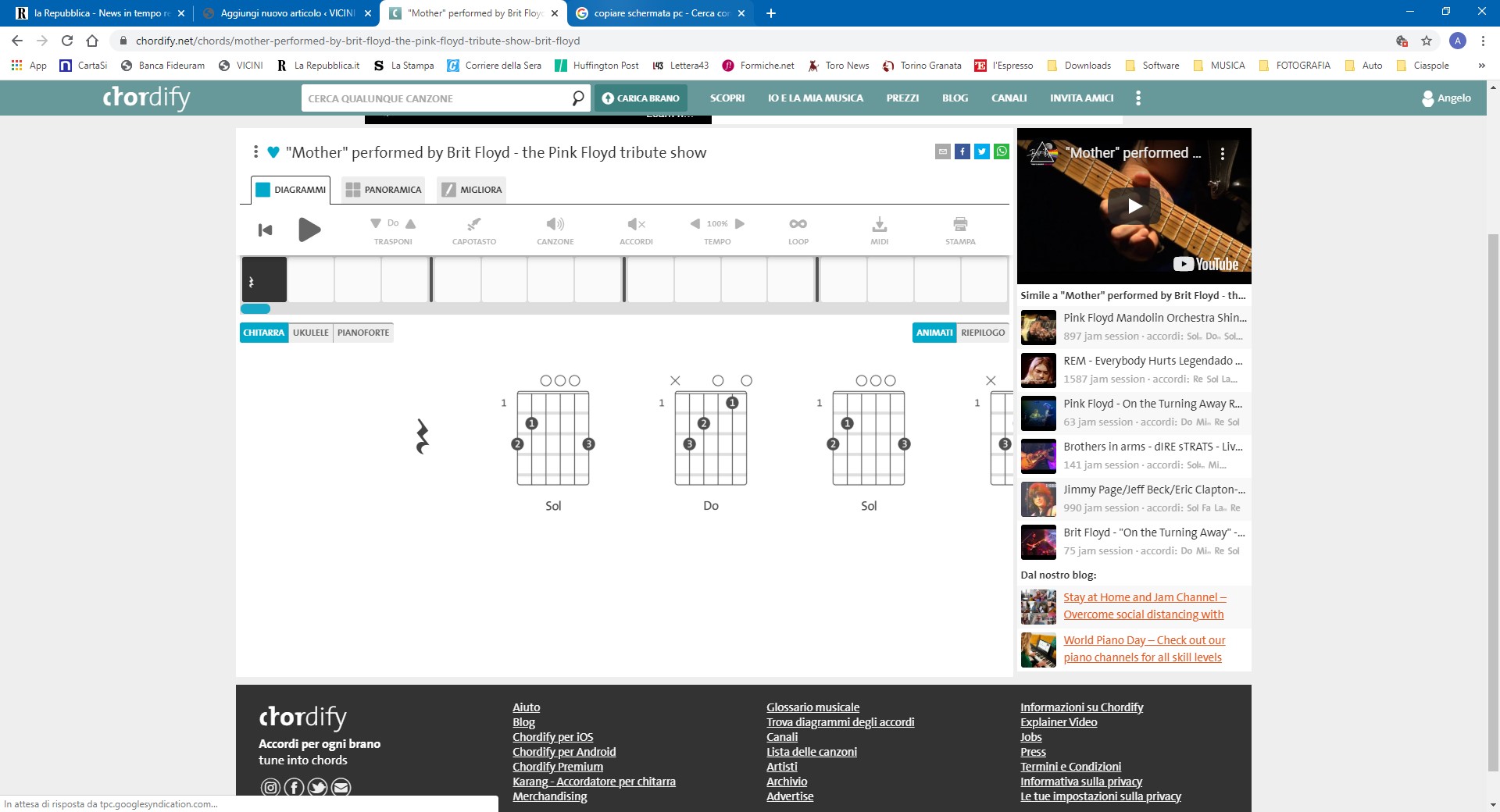Open the song options three-dot menu
The height and width of the screenshot is (812, 1500).
click(x=255, y=151)
